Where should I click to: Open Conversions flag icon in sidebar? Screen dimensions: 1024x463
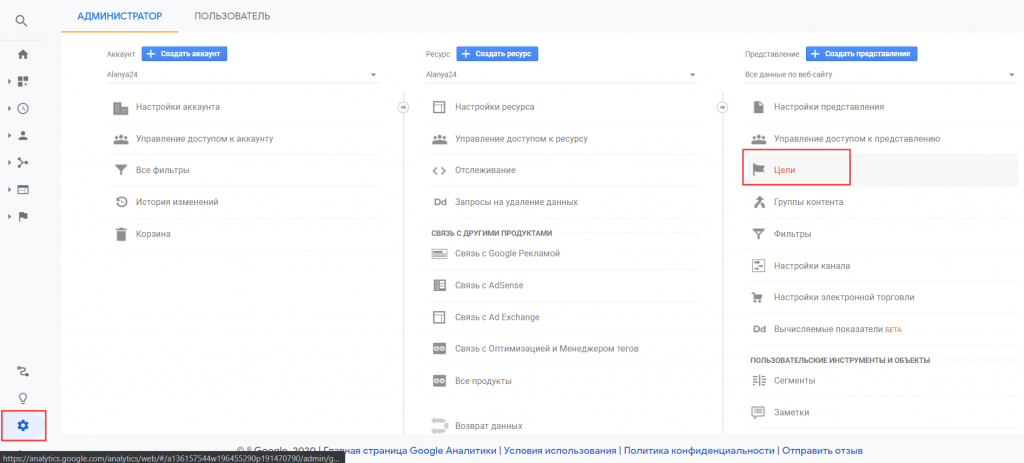(x=22, y=217)
